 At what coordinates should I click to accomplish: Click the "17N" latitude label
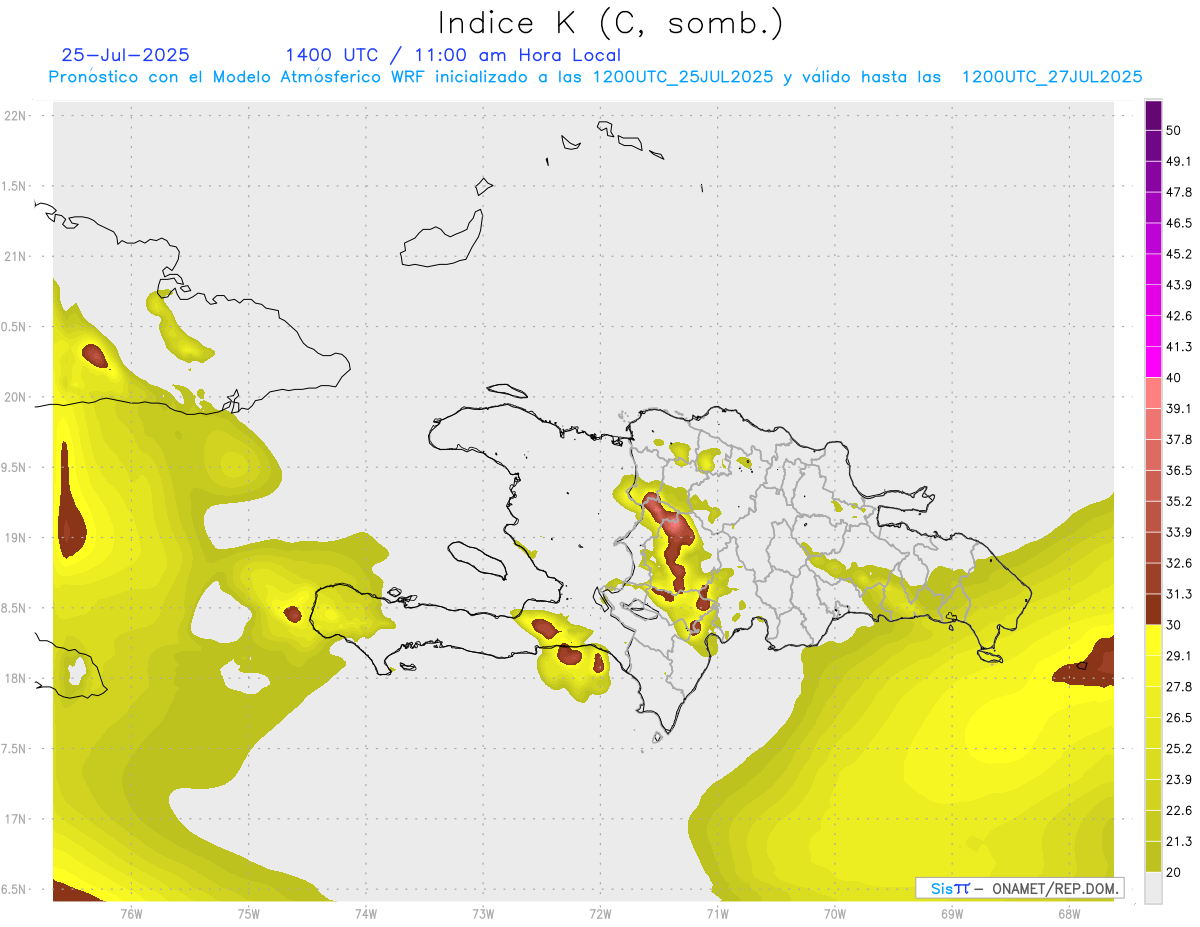(16, 819)
